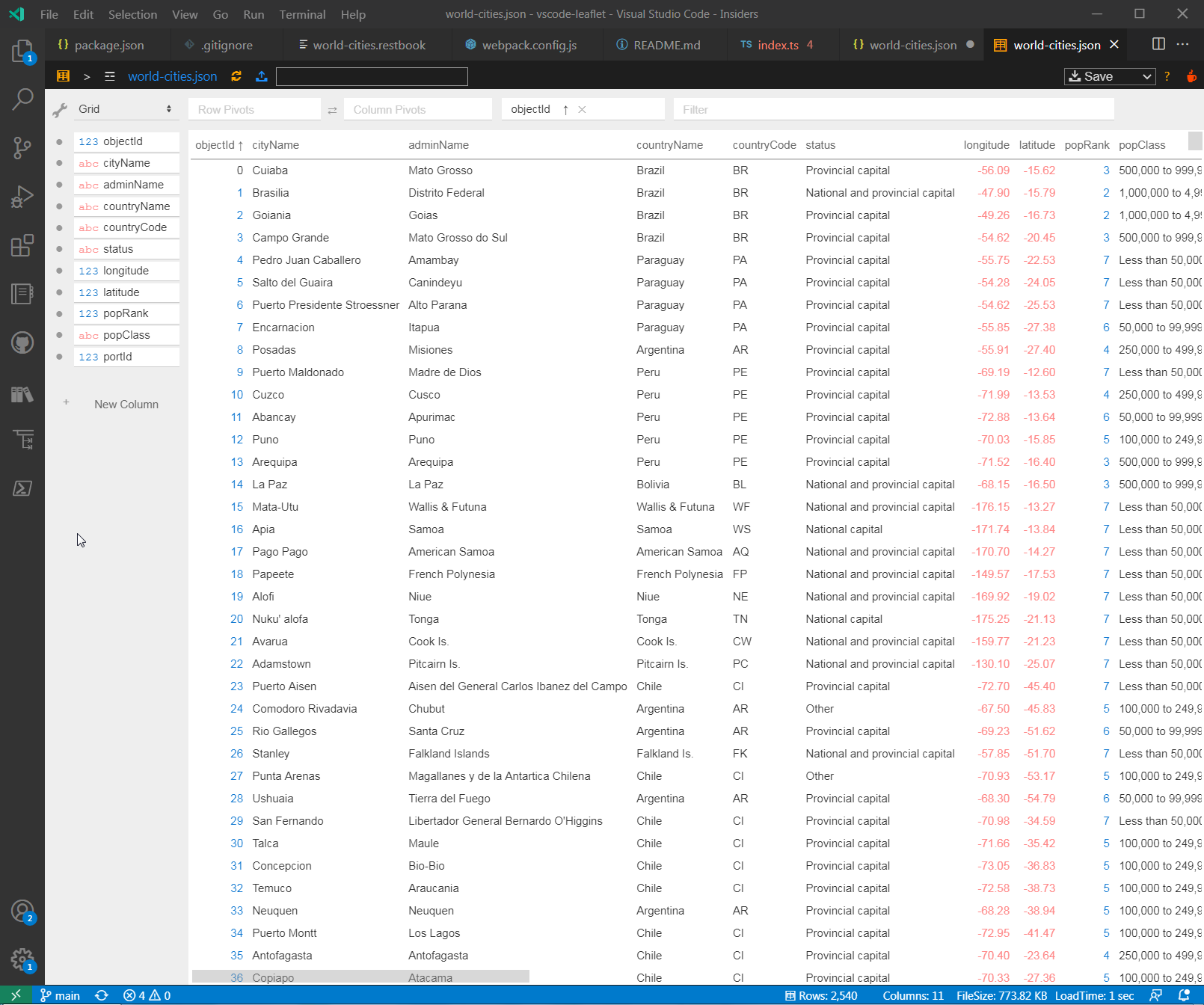This screenshot has height=1005, width=1204.
Task: Open the Source Control view
Action: pyautogui.click(x=22, y=147)
